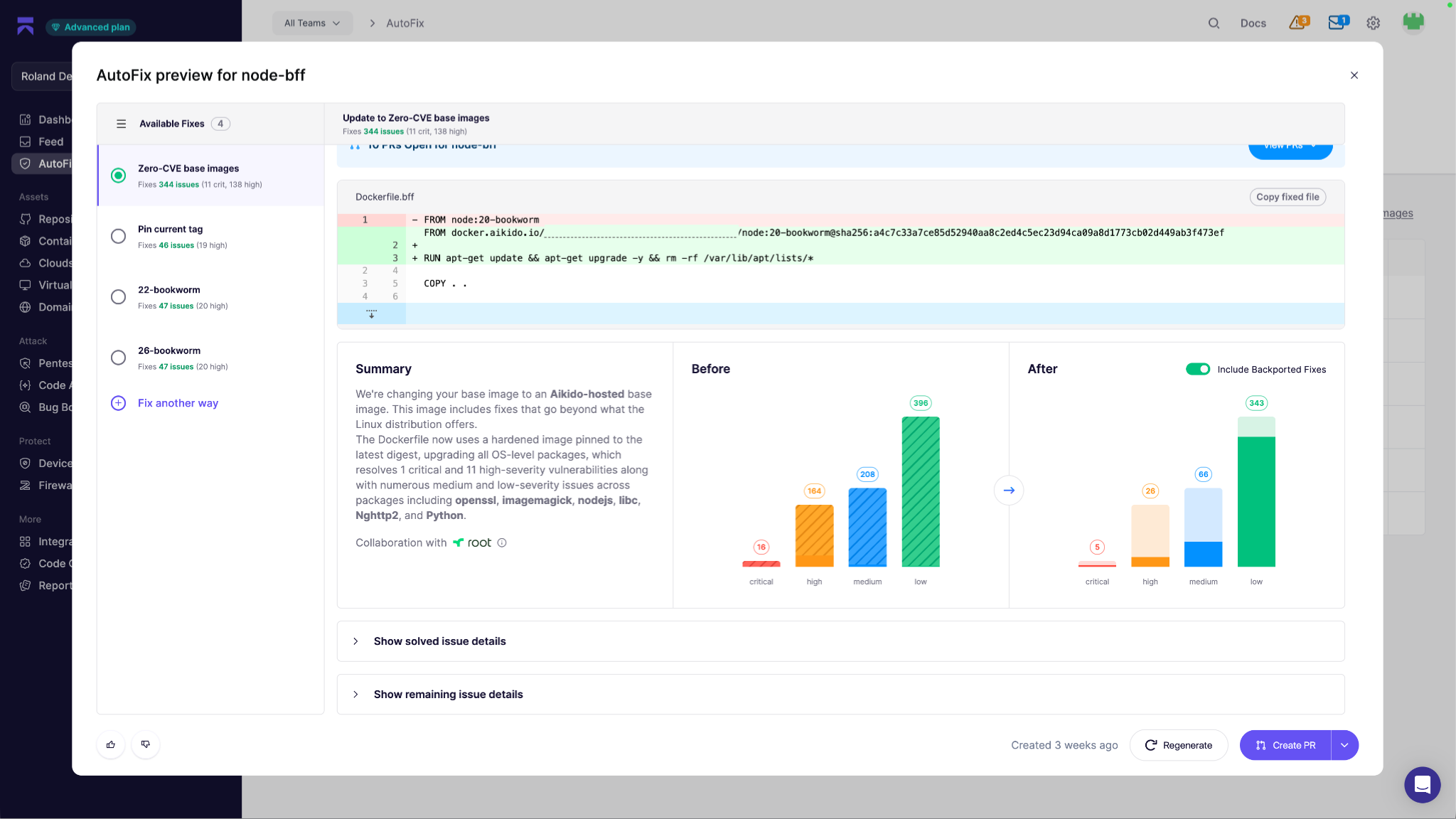The height and width of the screenshot is (819, 1456).
Task: Click the Pentests sidebar icon
Action: click(x=25, y=363)
